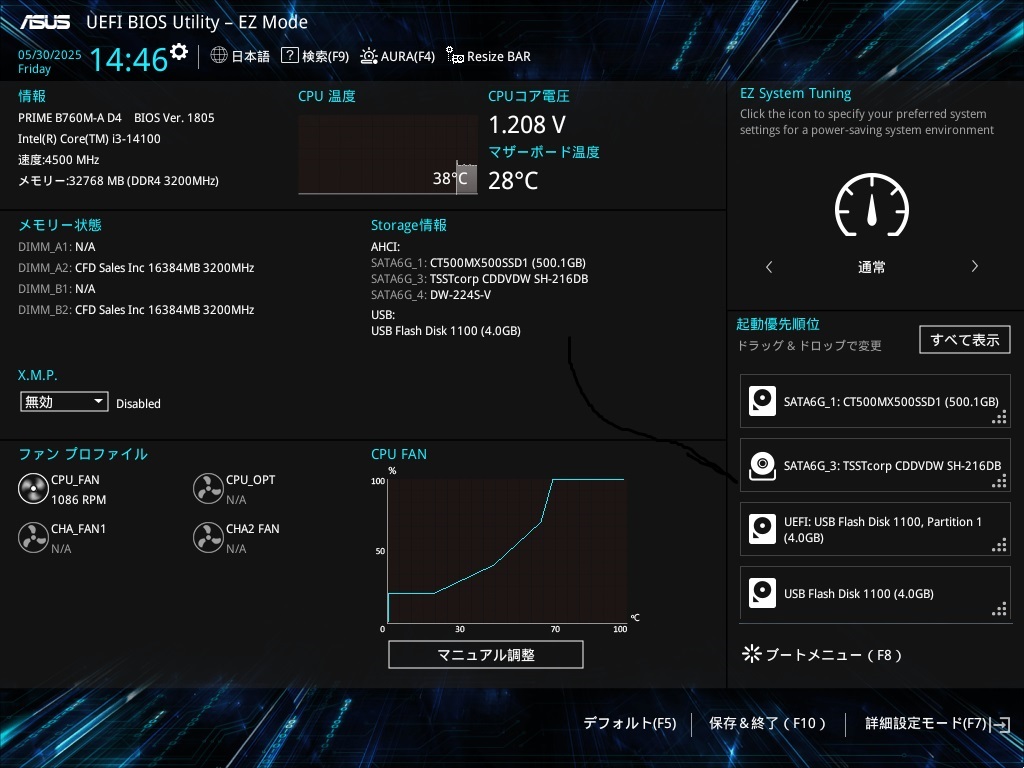The height and width of the screenshot is (768, 1024).
Task: Click the boot menu snowflake icon
Action: 752,654
